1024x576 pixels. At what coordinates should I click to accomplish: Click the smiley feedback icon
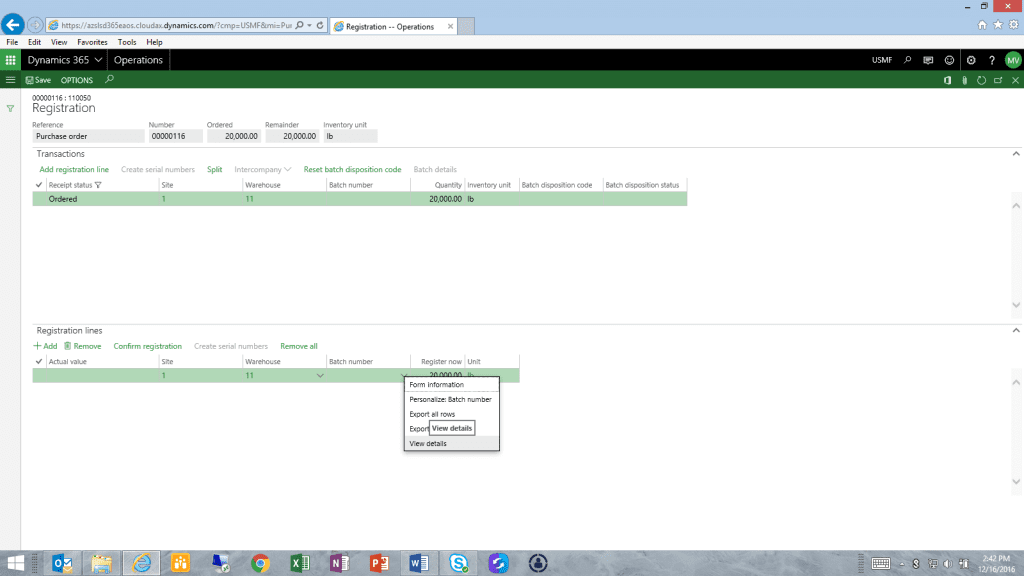(x=949, y=60)
